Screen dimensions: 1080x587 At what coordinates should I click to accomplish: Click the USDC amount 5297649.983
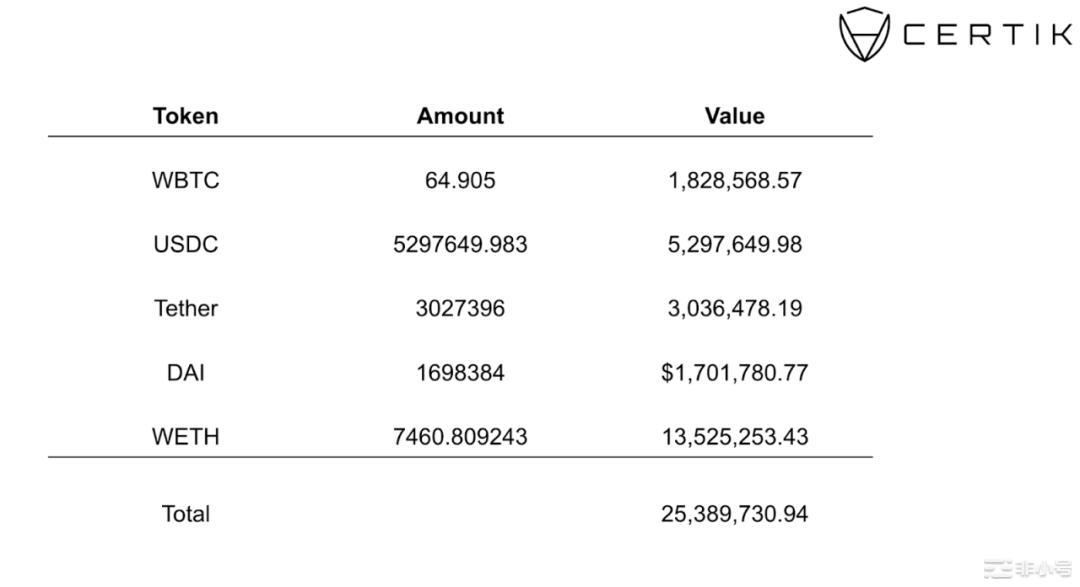pyautogui.click(x=460, y=244)
